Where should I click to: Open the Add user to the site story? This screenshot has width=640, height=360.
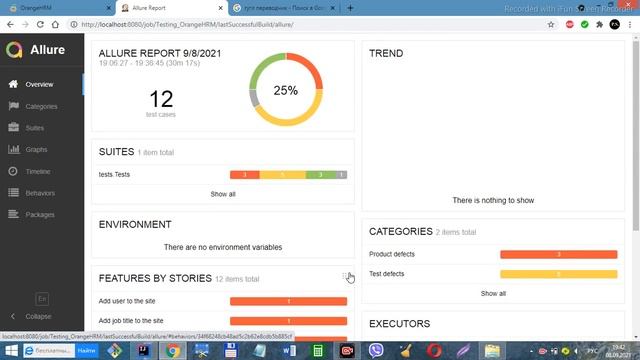pos(223,301)
